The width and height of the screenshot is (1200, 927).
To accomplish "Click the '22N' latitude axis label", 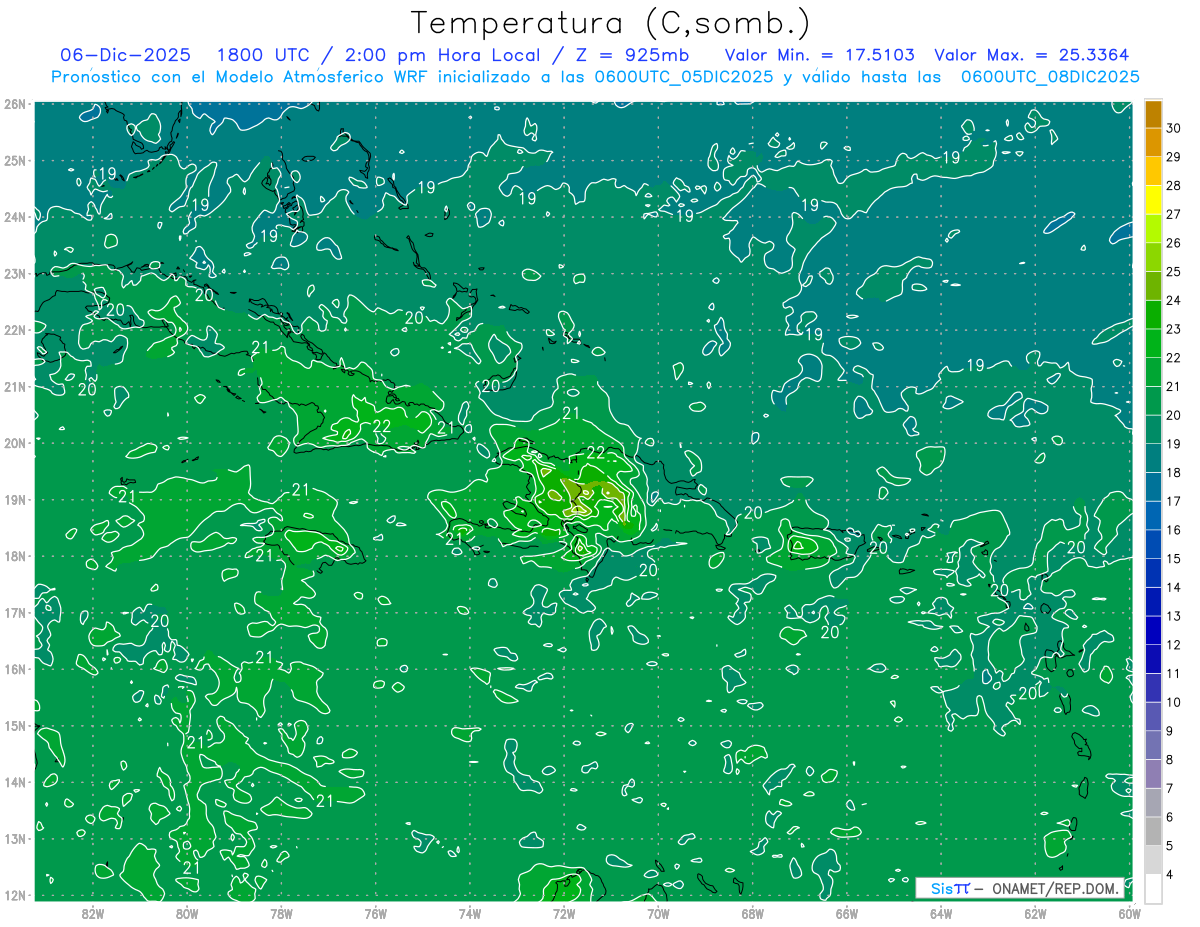I will 14,330.
